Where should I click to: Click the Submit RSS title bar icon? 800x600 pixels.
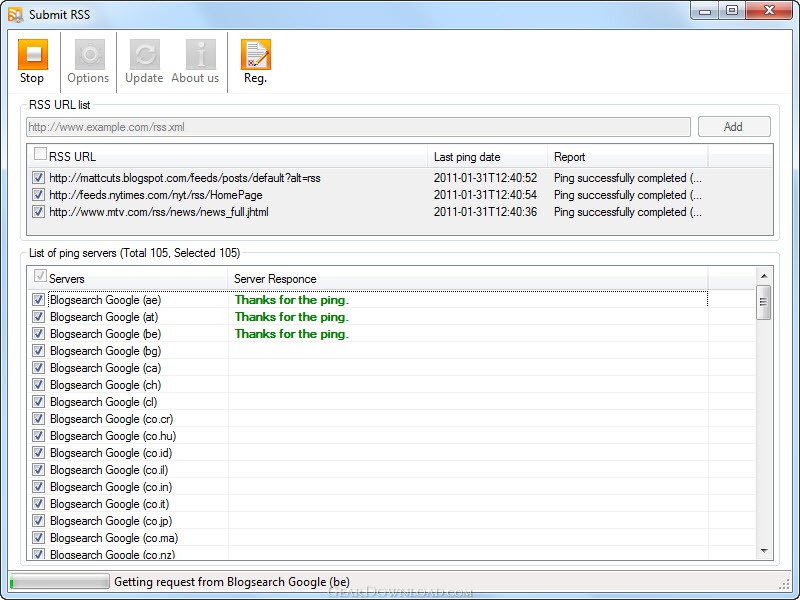pos(15,14)
